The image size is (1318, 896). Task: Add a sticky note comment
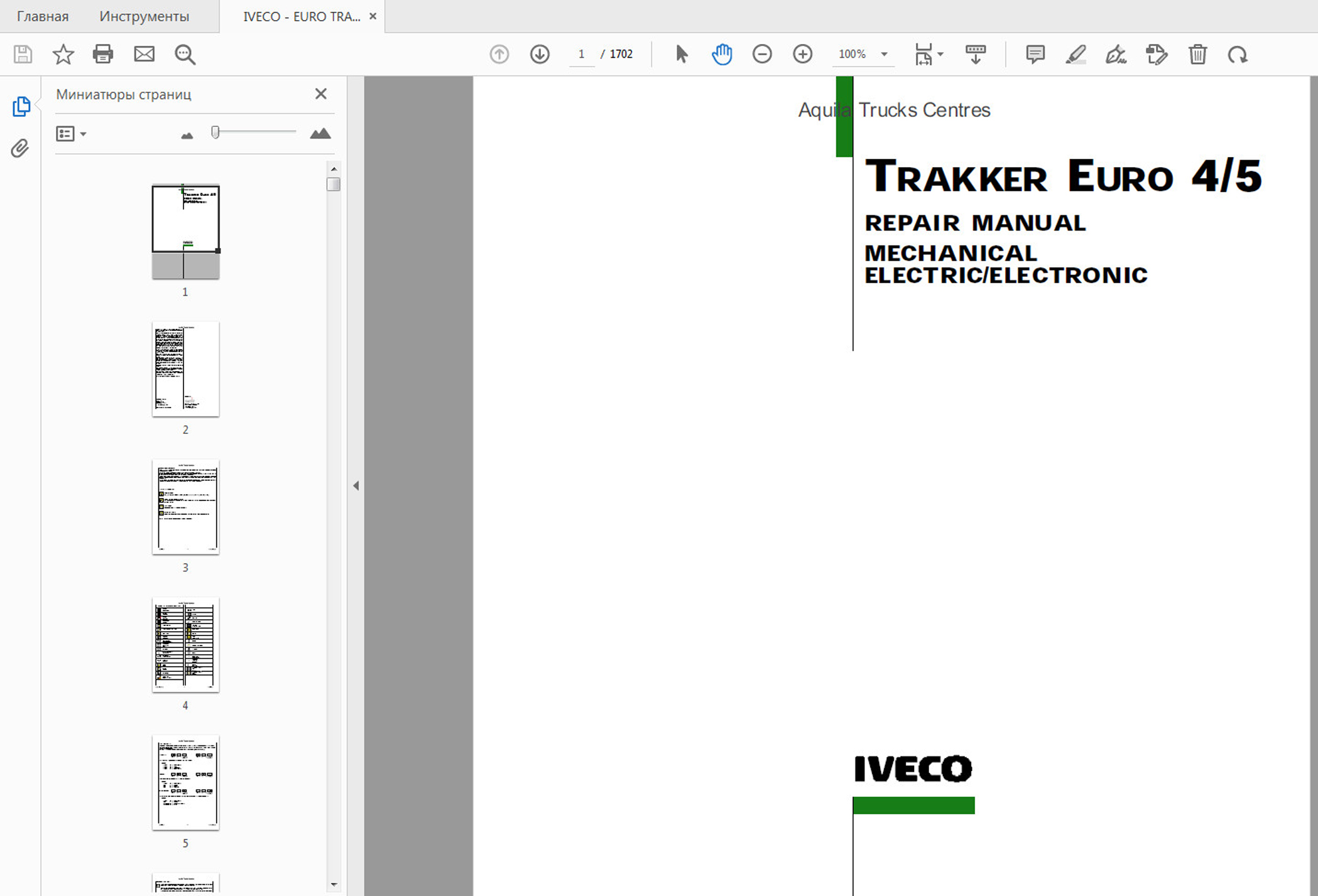[1035, 55]
